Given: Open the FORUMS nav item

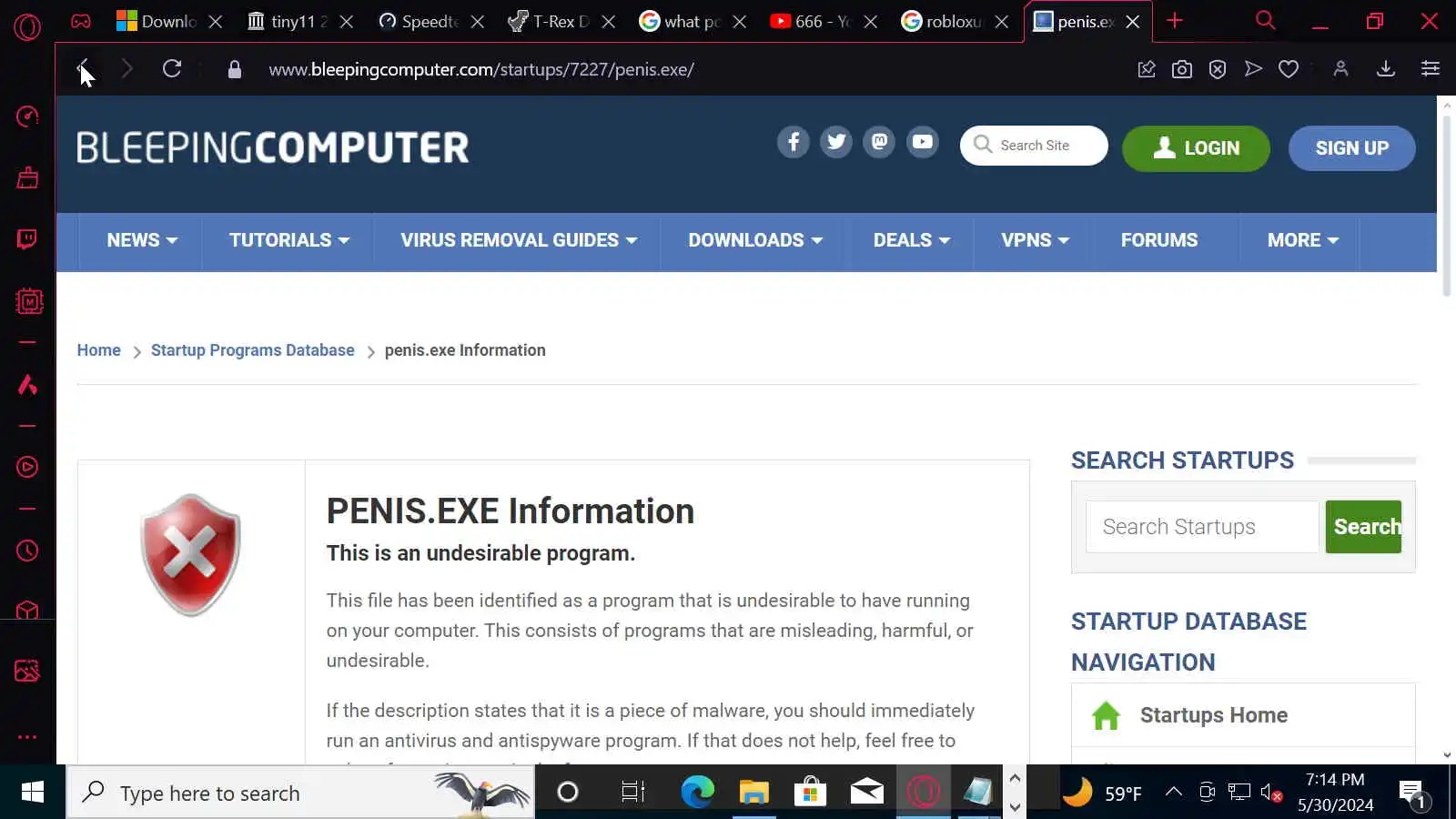Looking at the screenshot, I should (x=1159, y=240).
